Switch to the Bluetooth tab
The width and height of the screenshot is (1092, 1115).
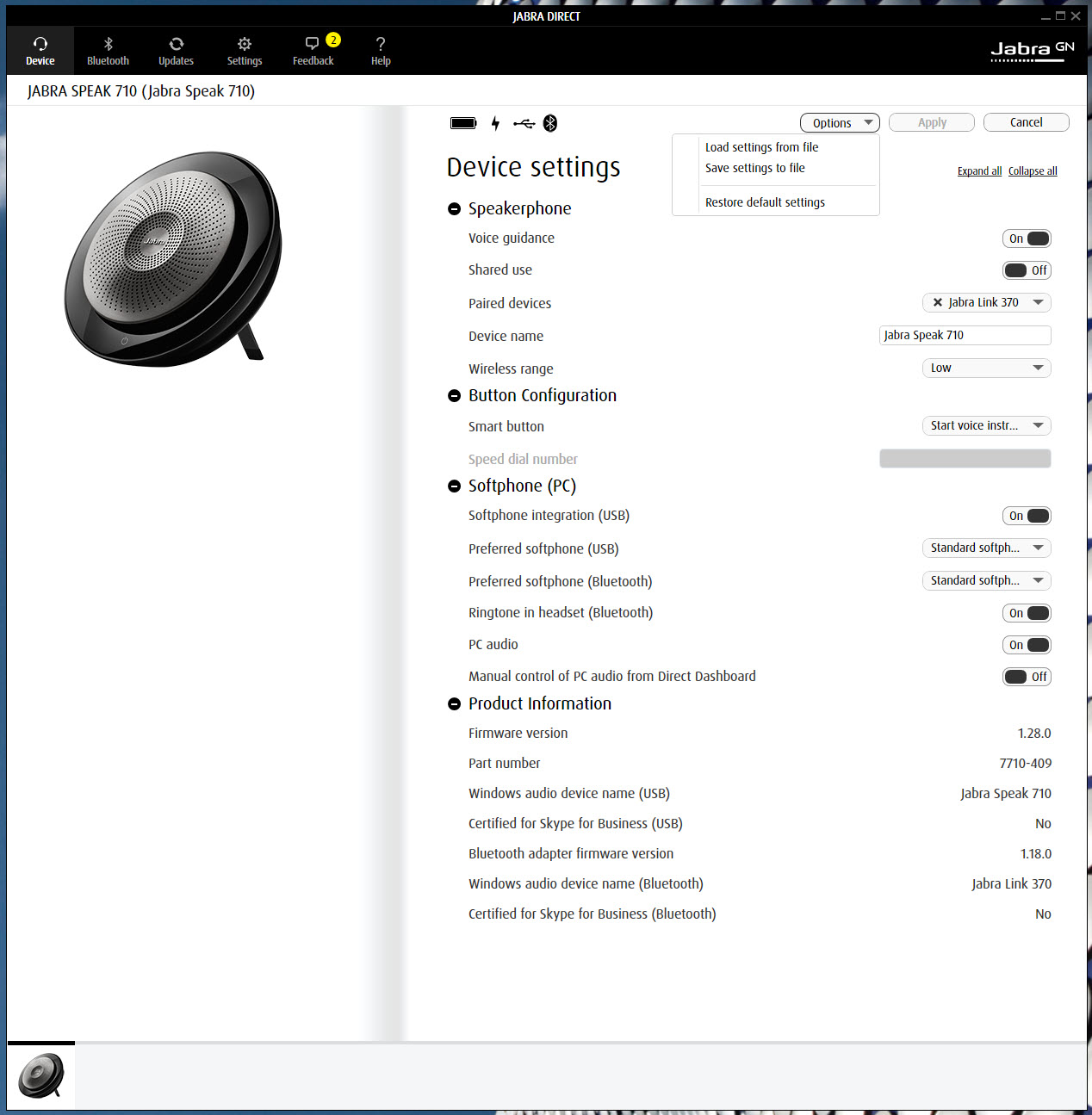[x=108, y=51]
